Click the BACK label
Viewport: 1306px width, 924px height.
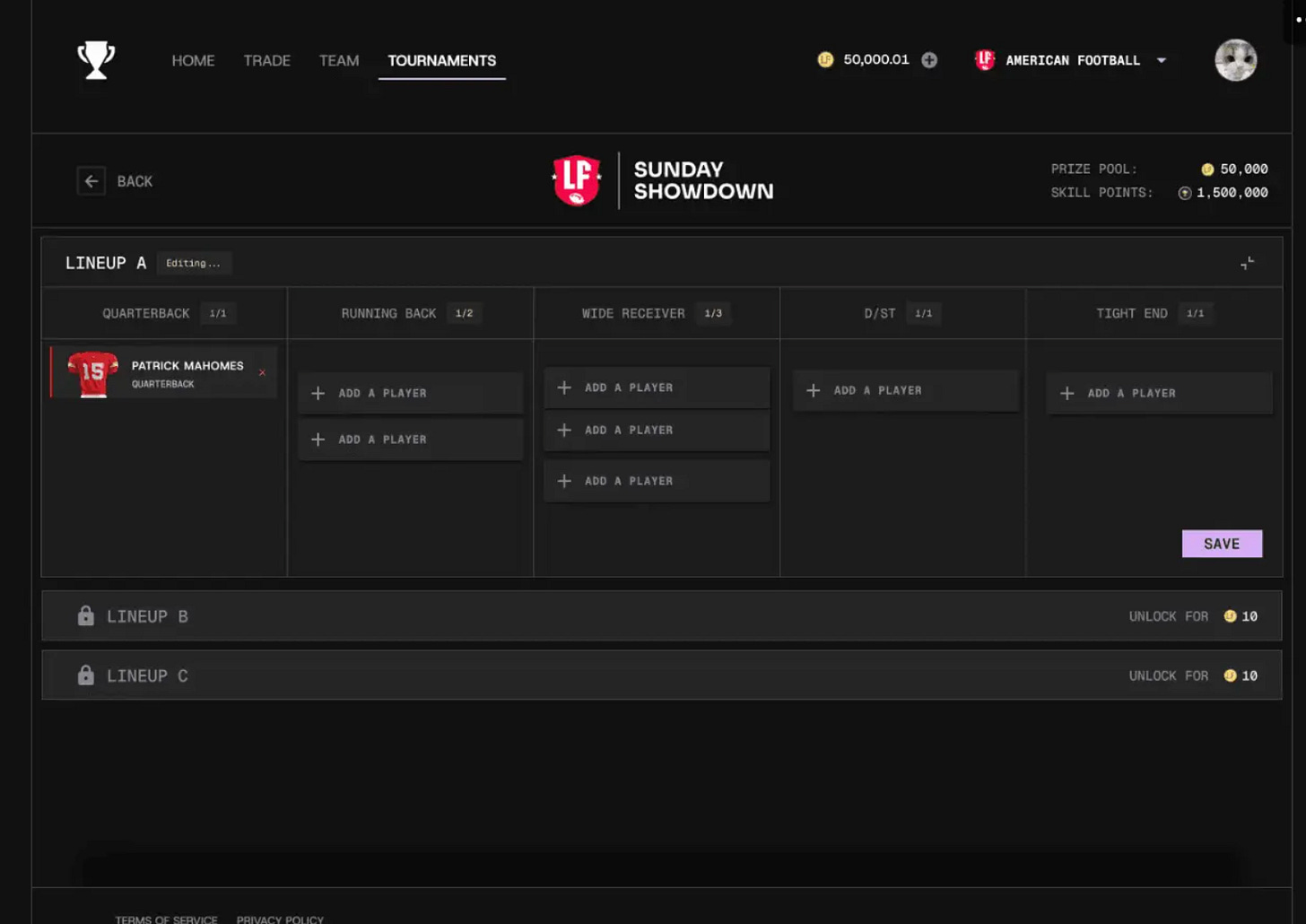tap(135, 181)
